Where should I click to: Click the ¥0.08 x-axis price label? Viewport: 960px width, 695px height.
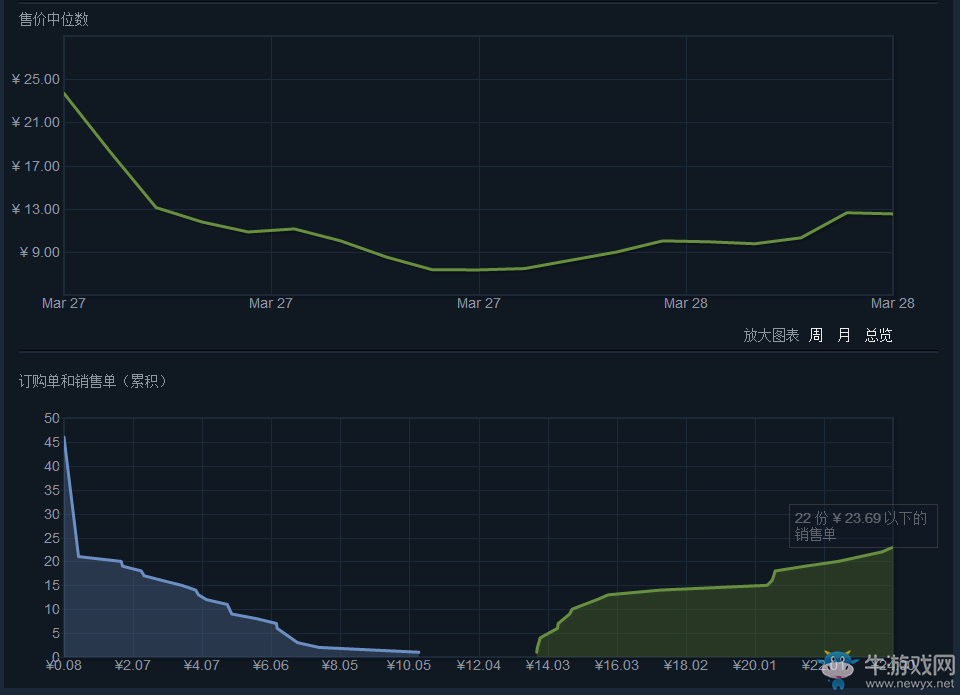[64, 666]
